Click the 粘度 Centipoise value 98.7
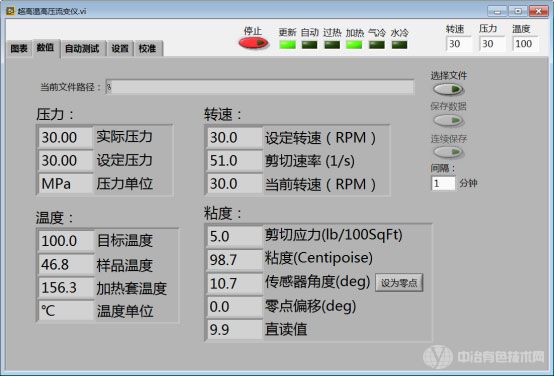Image resolution: width=554 pixels, height=377 pixels. pos(234,260)
